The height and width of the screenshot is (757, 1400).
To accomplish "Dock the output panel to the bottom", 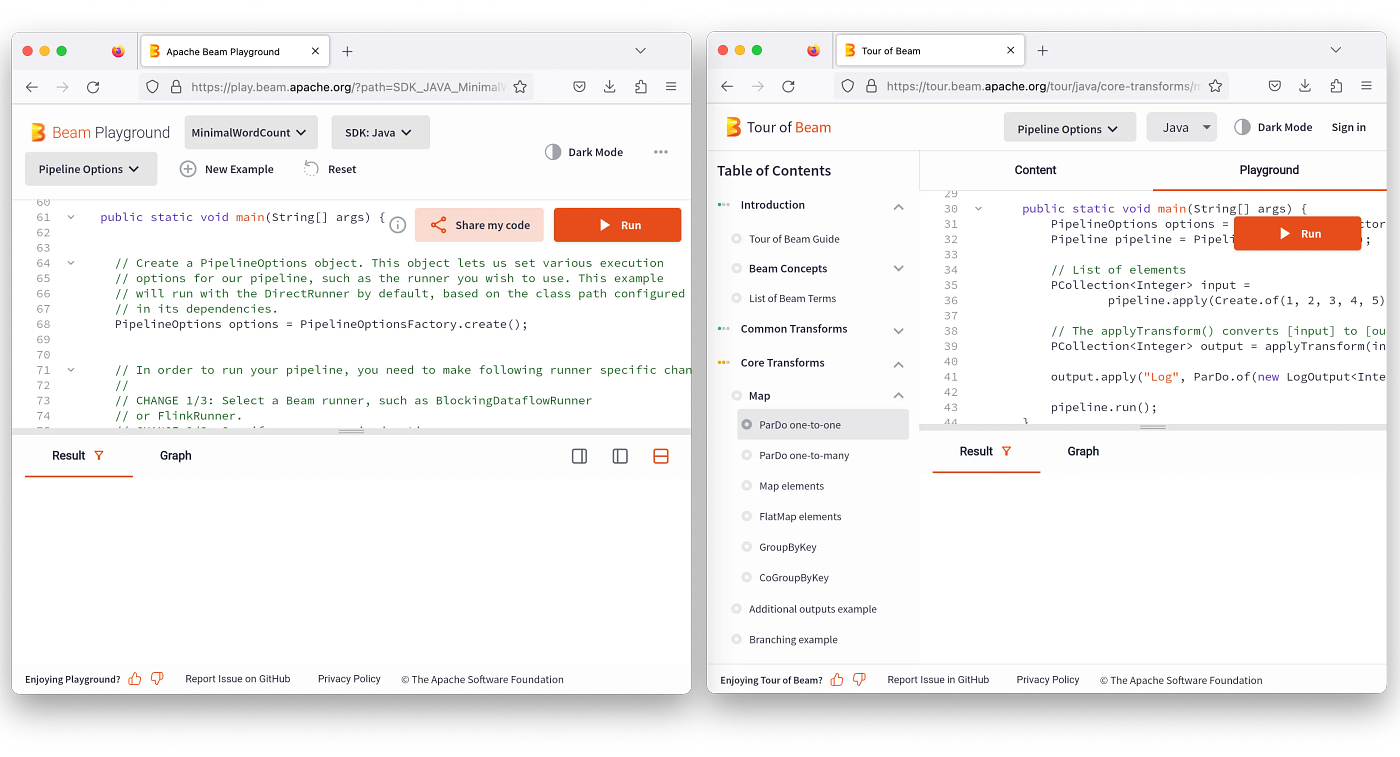I will tap(660, 456).
